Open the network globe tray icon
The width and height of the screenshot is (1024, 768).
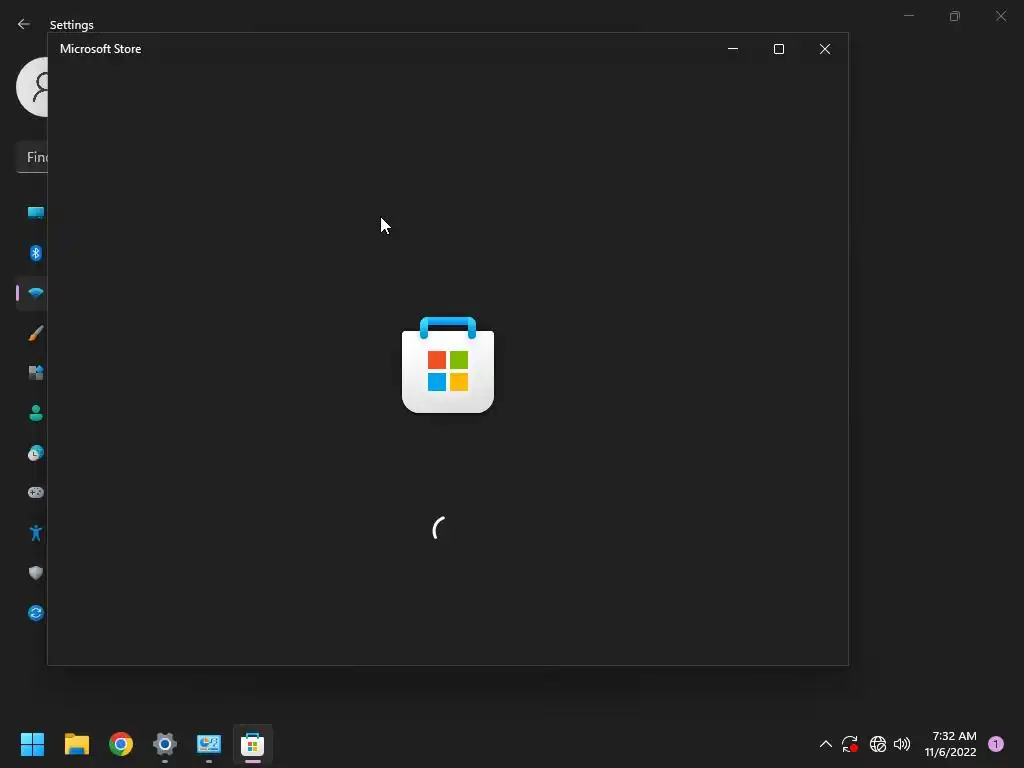878,744
